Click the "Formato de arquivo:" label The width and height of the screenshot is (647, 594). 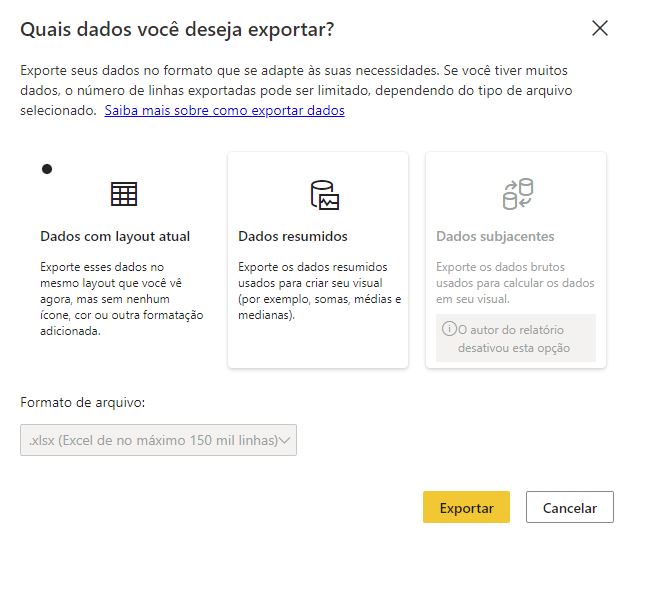tap(83, 402)
